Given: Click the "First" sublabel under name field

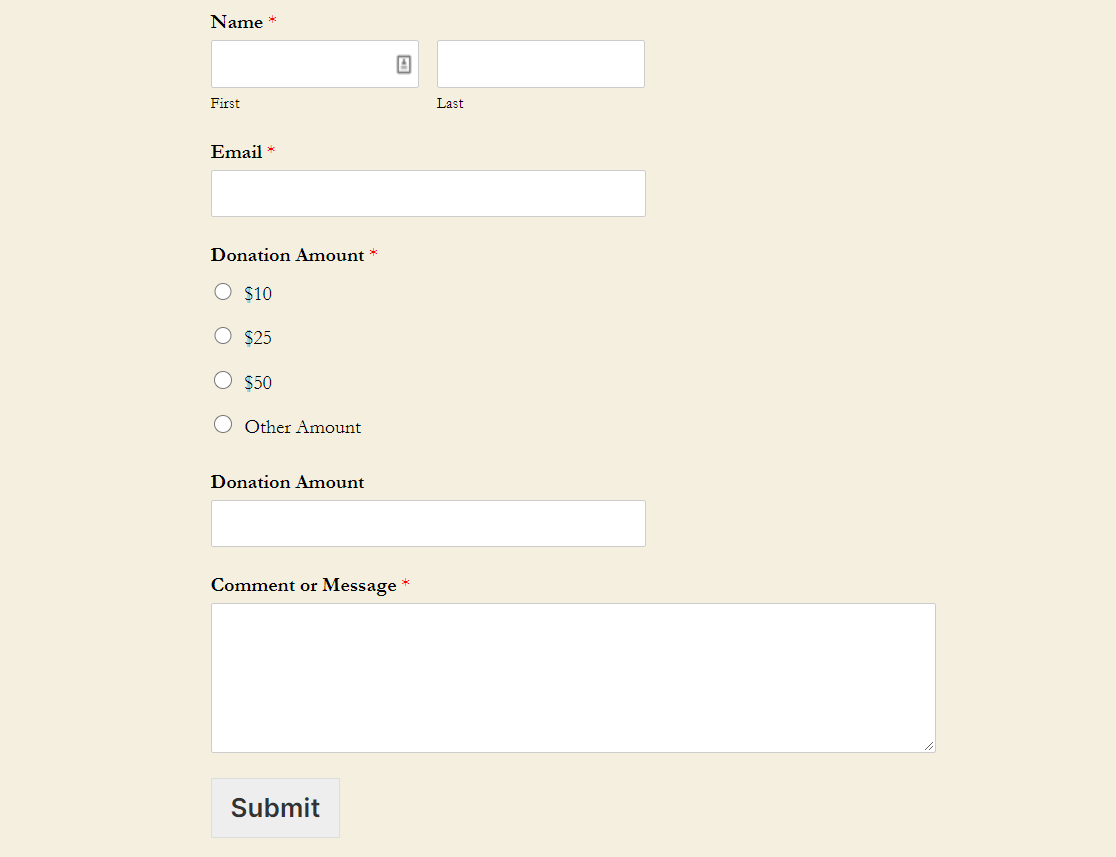Looking at the screenshot, I should tap(225, 103).
